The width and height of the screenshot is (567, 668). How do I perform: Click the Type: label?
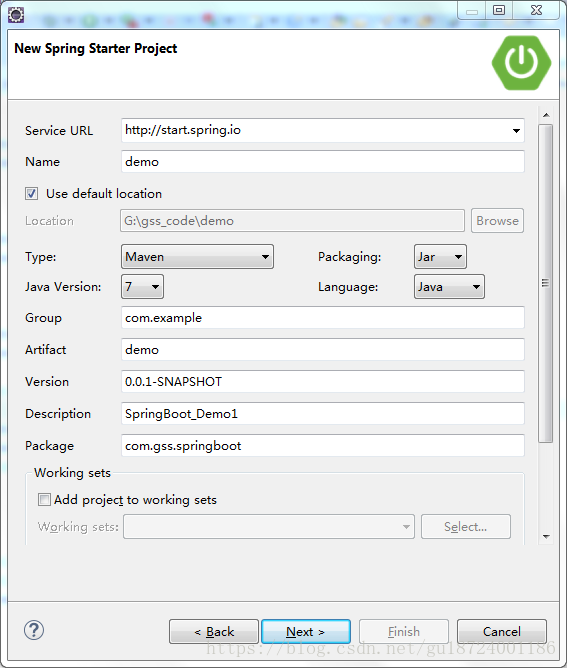(x=40, y=257)
